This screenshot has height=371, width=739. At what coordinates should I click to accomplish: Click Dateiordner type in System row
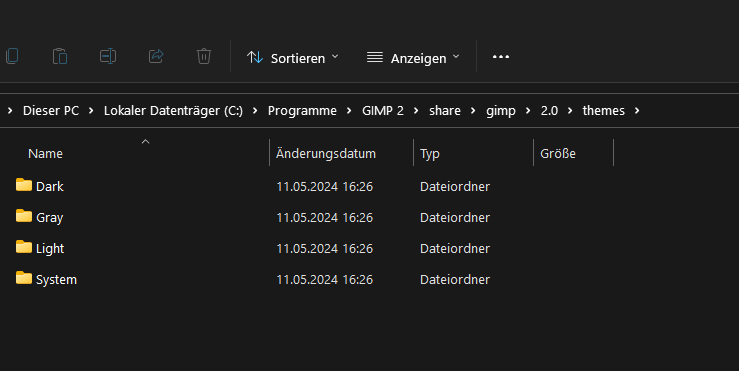(x=455, y=280)
